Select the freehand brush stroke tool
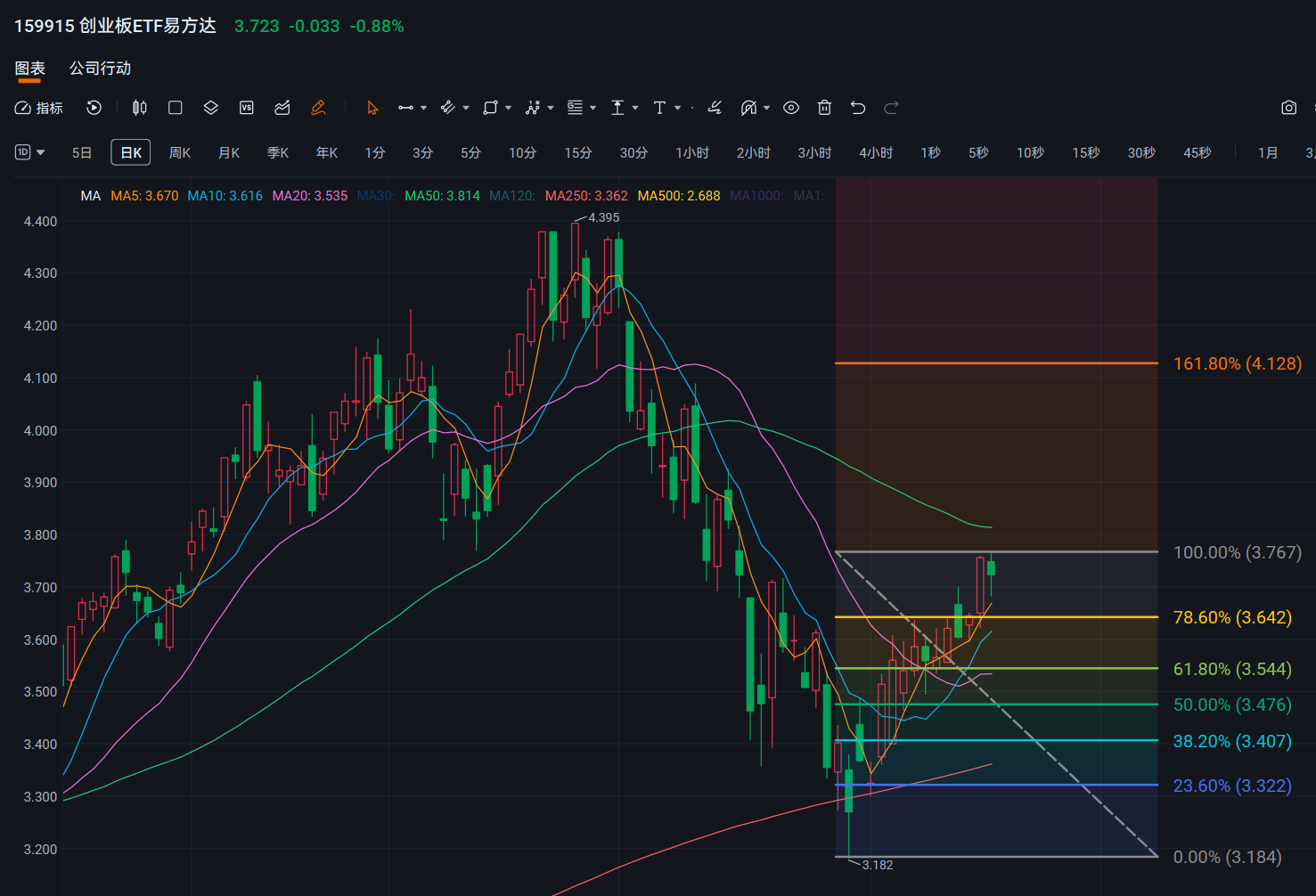The height and width of the screenshot is (896, 1316). coord(715,108)
